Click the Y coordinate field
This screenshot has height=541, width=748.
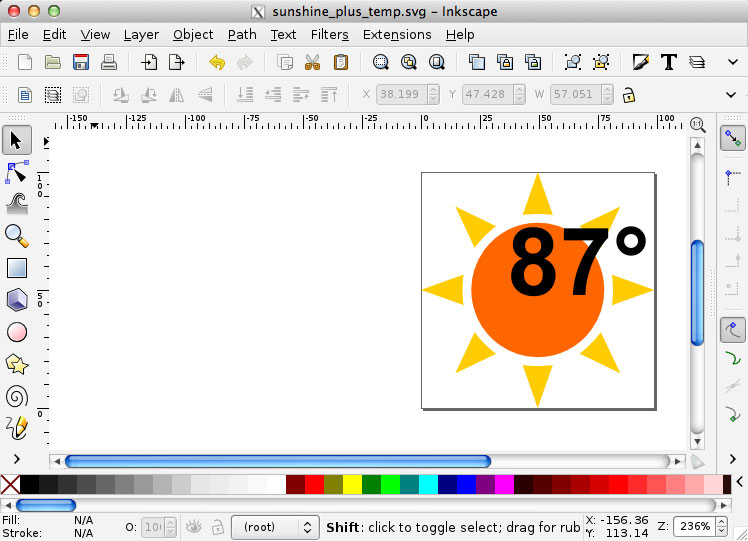tap(488, 94)
